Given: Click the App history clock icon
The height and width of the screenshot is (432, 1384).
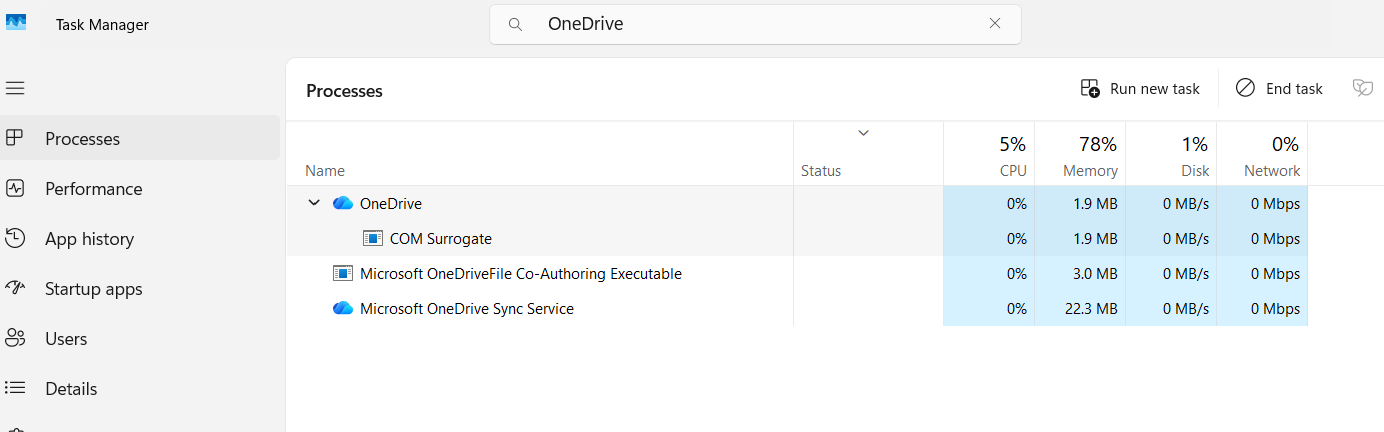Looking at the screenshot, I should coord(15,238).
